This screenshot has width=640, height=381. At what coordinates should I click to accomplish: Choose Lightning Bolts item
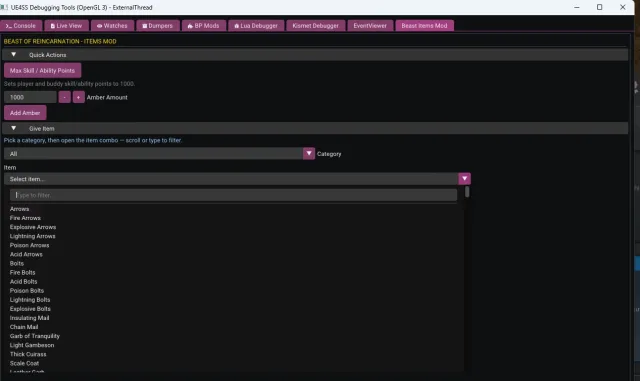(30, 300)
